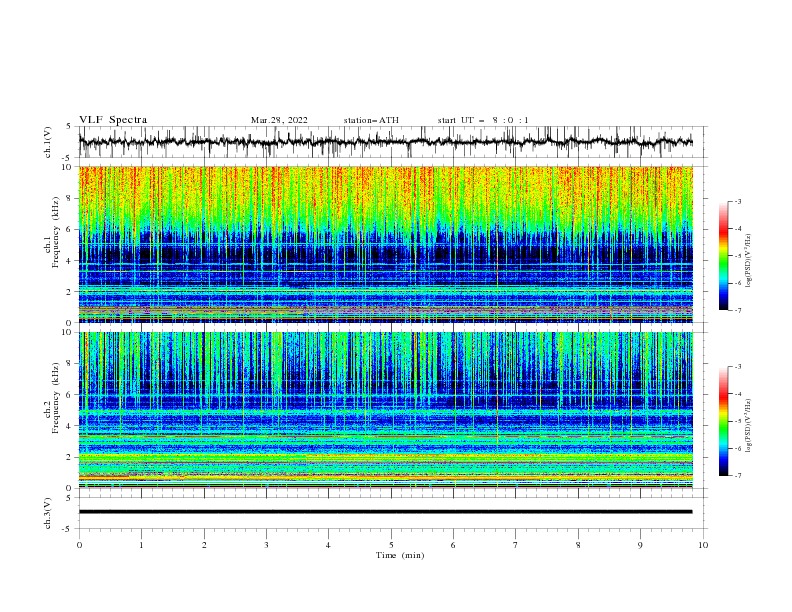The height and width of the screenshot is (612, 792).
Task: Click the "ch.1(V)" waveform axis label
Action: coord(48,142)
